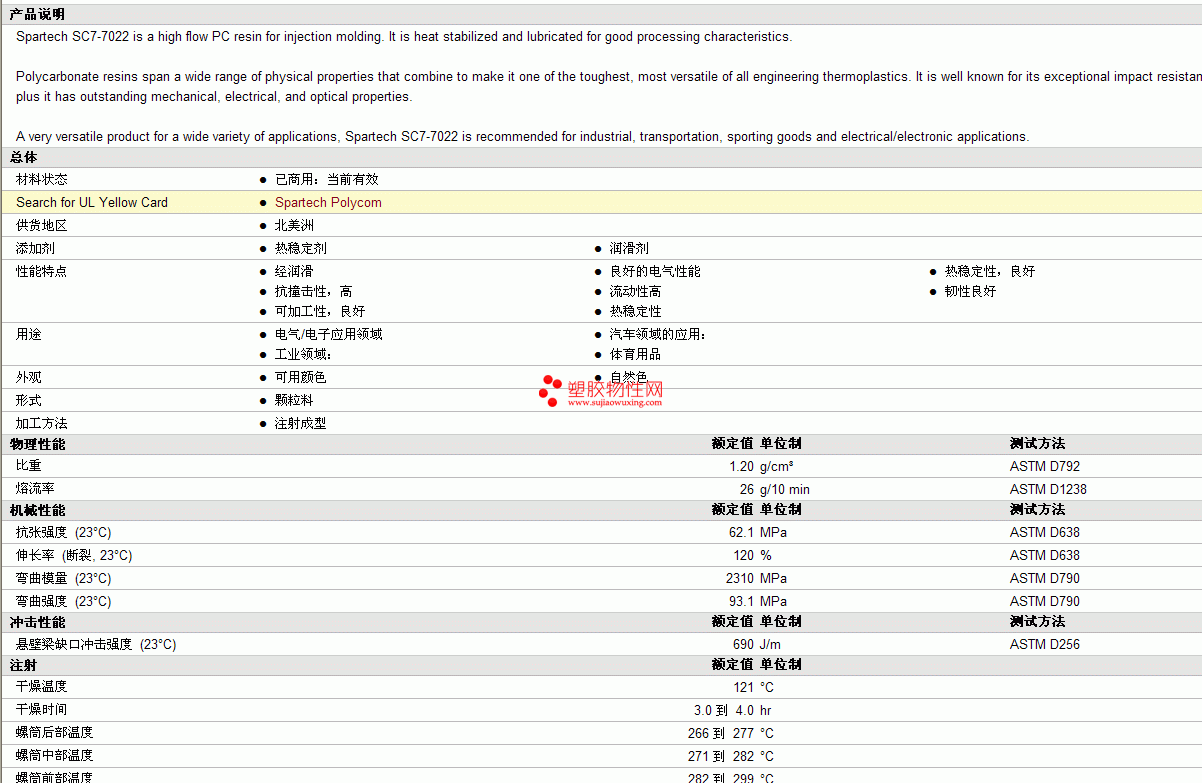Select the 电气/电子应用领域 usage entry

tap(329, 334)
